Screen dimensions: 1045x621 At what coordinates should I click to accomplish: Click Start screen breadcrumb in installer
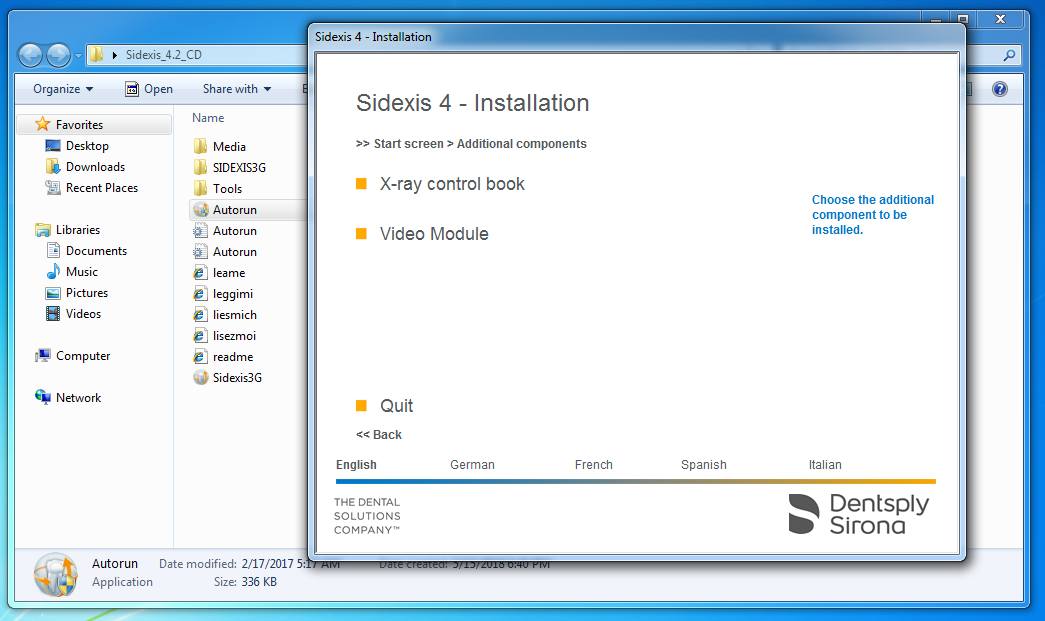[408, 144]
